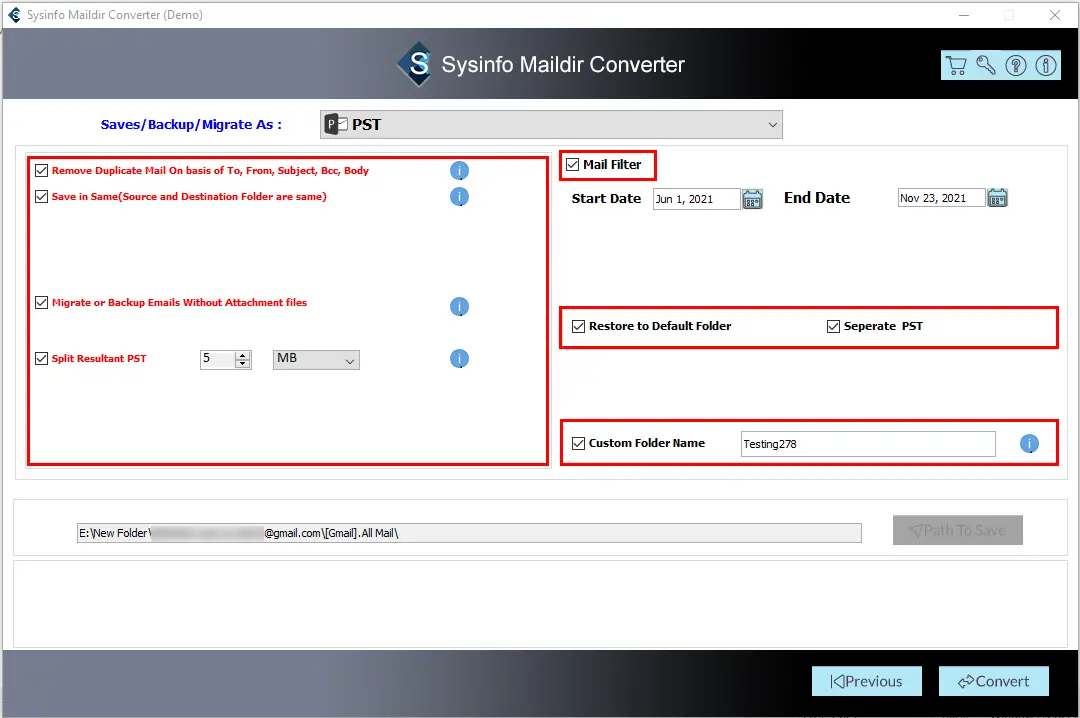This screenshot has width=1080, height=718.
Task: Click the E:\New Folder save path field
Action: (469, 533)
